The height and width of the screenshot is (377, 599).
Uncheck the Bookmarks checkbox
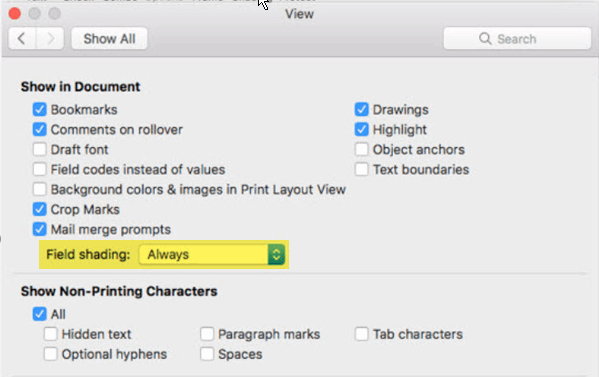pyautogui.click(x=39, y=110)
